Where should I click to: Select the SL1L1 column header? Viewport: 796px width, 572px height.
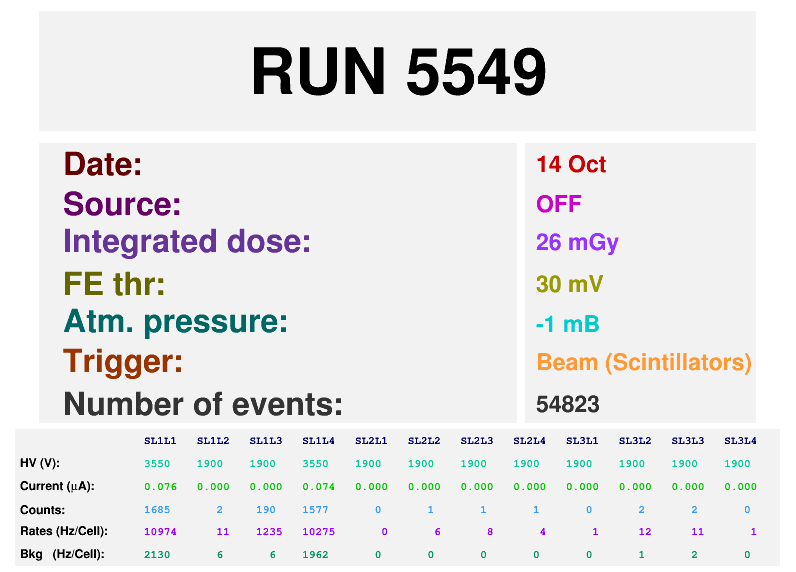coord(160,441)
